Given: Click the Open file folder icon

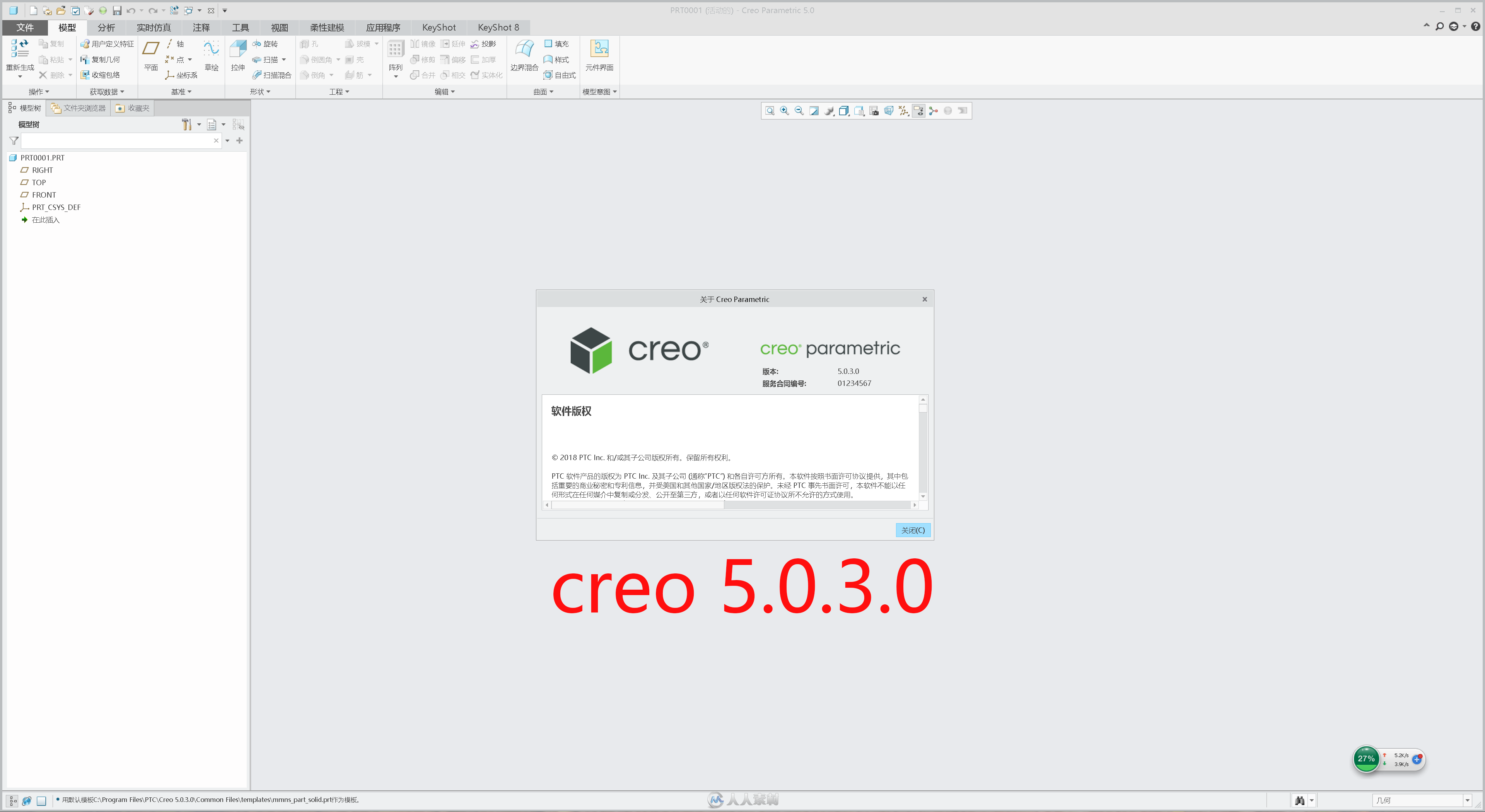Looking at the screenshot, I should pos(61,10).
